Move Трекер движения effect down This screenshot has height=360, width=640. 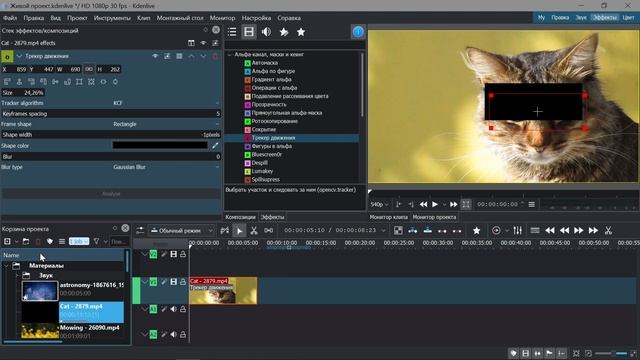(x=203, y=56)
